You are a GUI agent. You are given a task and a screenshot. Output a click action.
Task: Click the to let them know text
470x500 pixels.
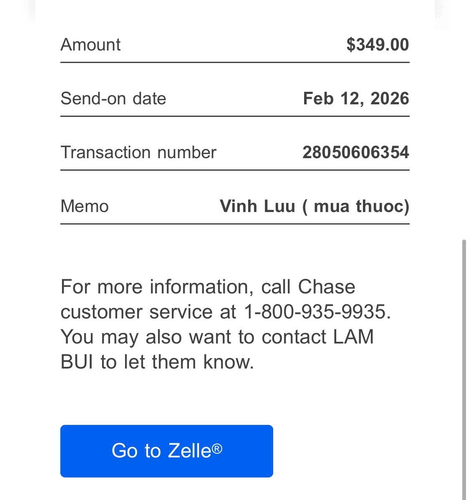click(x=177, y=362)
